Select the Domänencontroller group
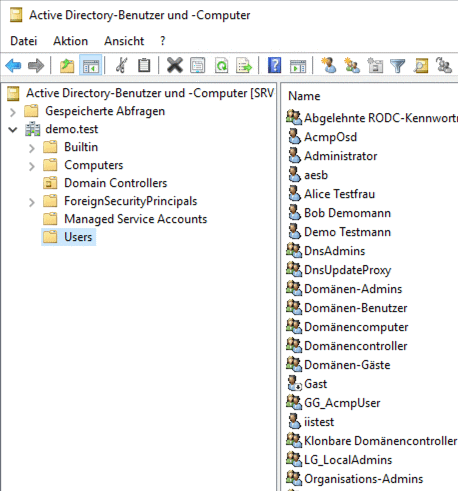458x491 pixels. 356,346
